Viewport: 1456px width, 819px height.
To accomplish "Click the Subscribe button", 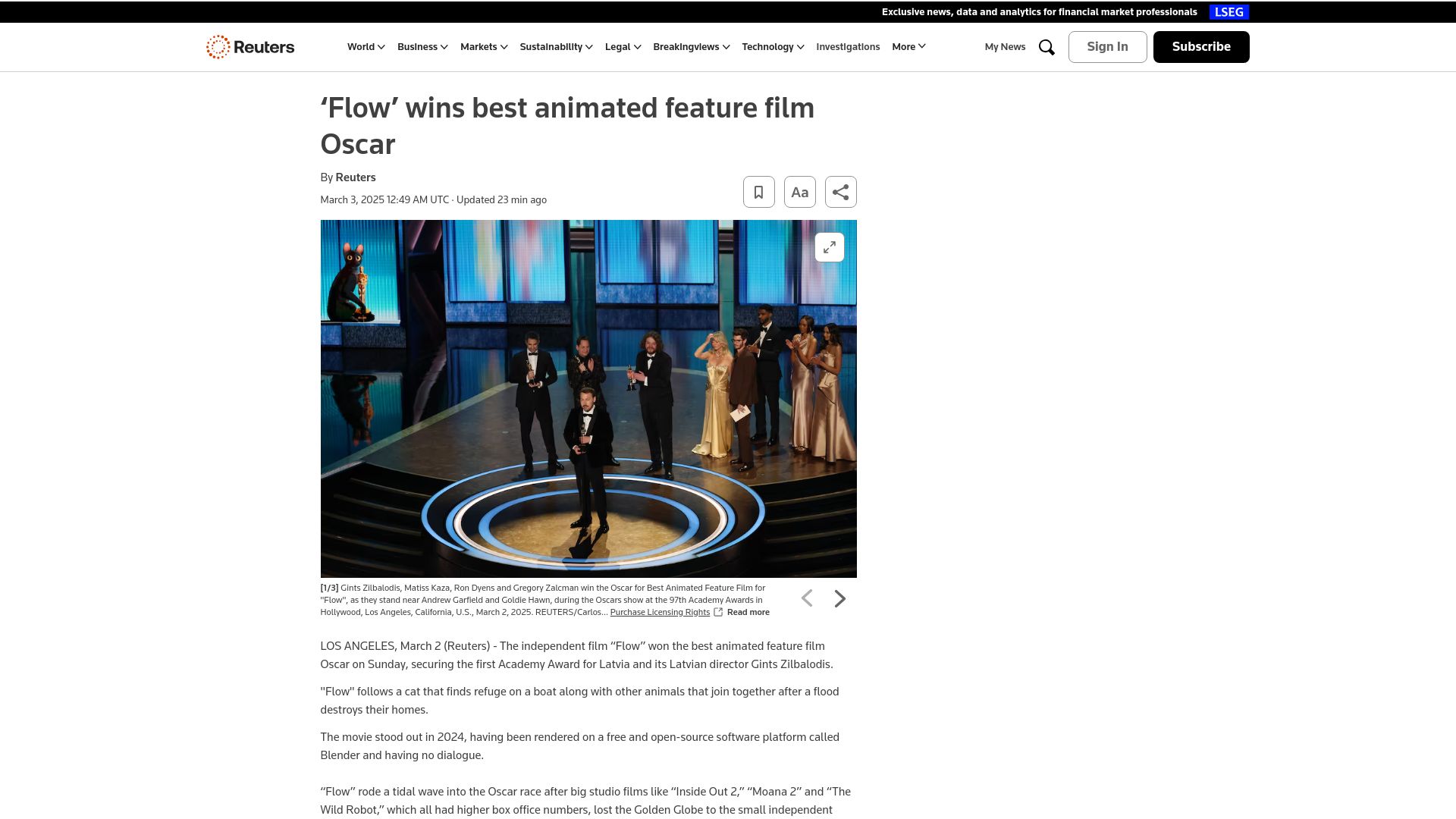I will point(1201,47).
